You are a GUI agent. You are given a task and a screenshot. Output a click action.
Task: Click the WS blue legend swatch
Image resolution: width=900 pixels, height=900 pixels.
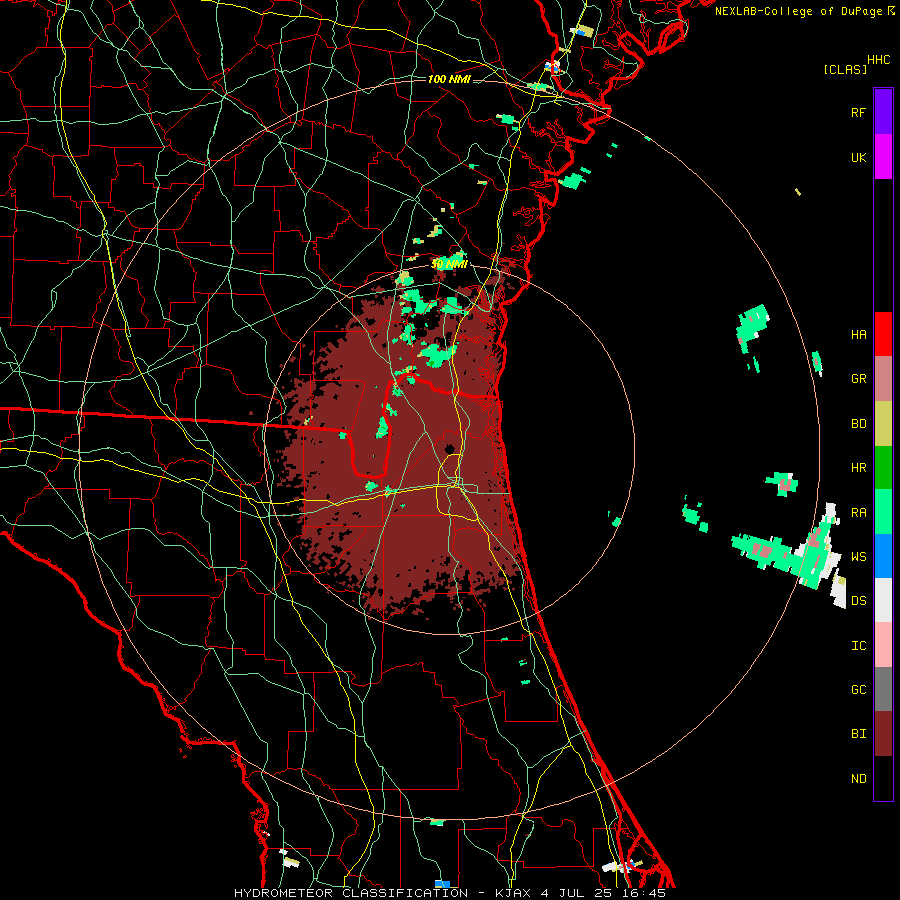click(883, 556)
